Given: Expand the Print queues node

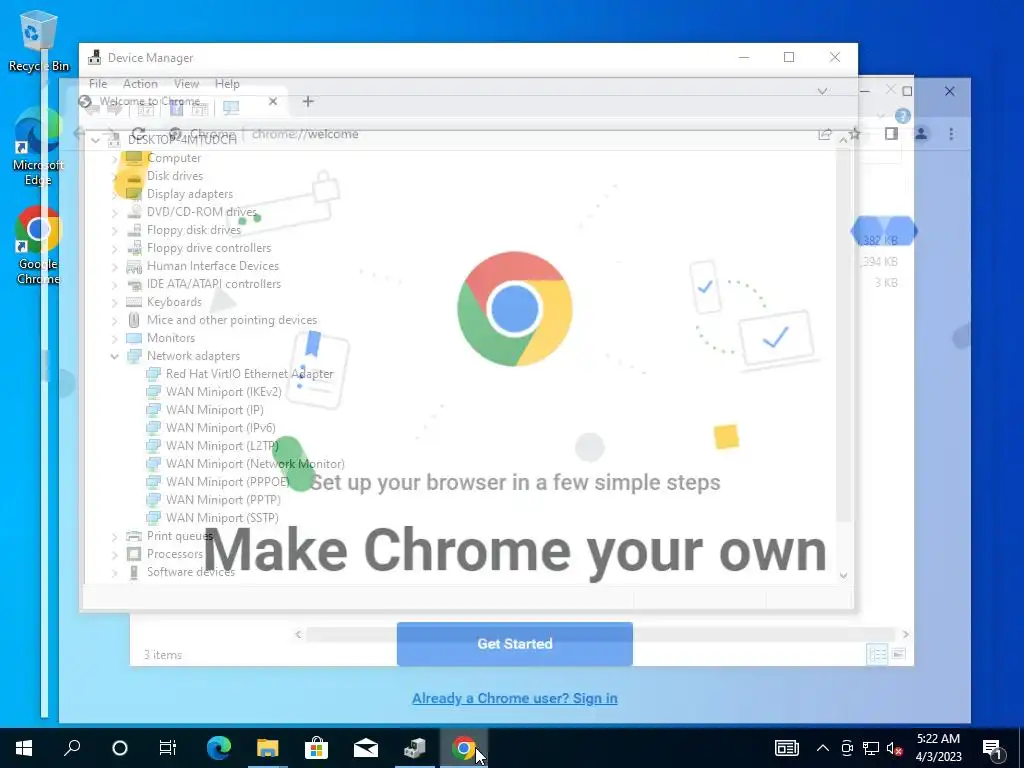Looking at the screenshot, I should coord(114,536).
